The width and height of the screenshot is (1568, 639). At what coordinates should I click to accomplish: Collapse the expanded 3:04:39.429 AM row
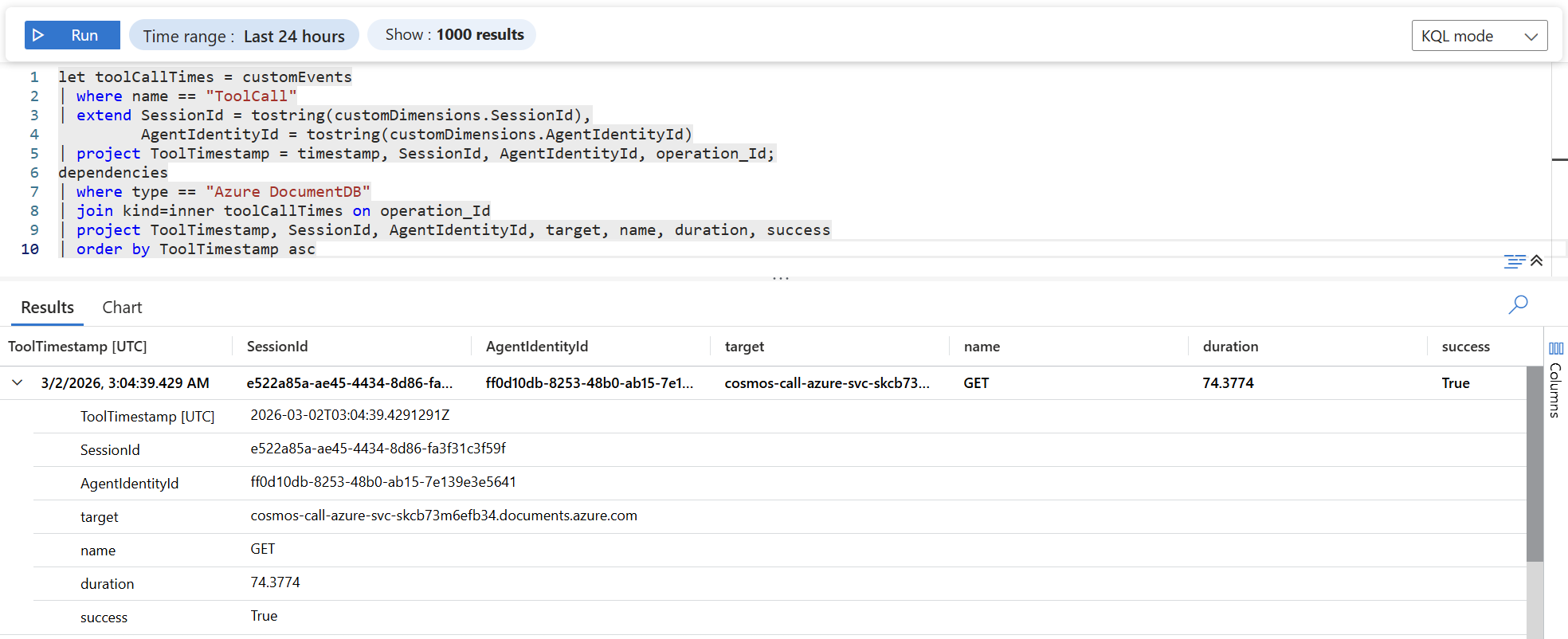click(17, 383)
